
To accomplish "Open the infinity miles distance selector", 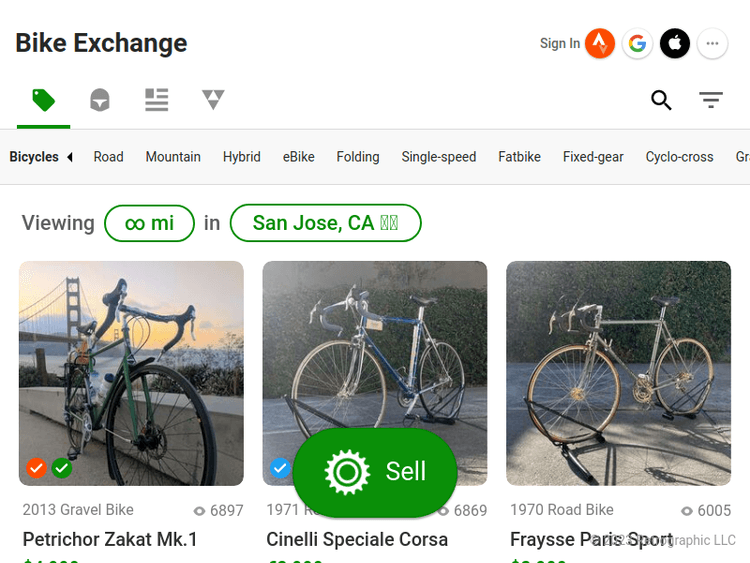I will pyautogui.click(x=149, y=223).
